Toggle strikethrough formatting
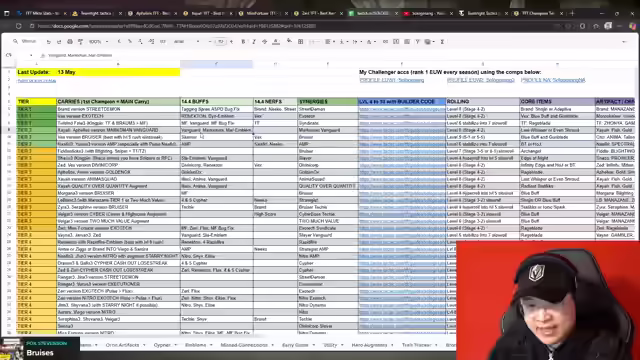 click(x=264, y=42)
